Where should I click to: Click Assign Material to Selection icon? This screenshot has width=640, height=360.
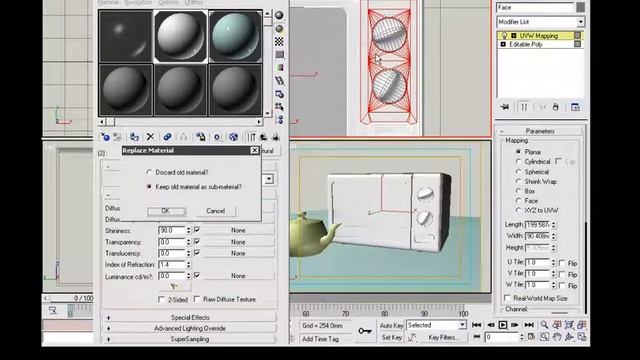(134, 137)
